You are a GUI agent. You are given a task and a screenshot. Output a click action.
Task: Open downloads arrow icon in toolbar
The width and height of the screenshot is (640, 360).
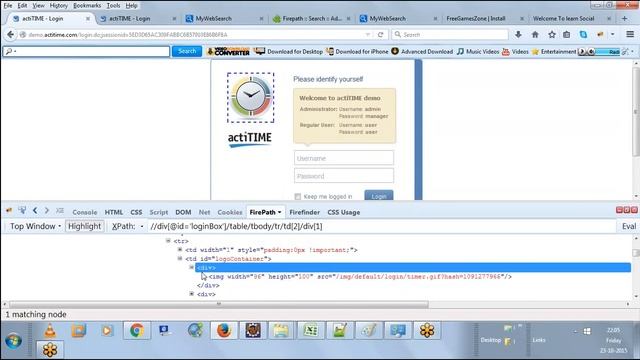coord(518,35)
